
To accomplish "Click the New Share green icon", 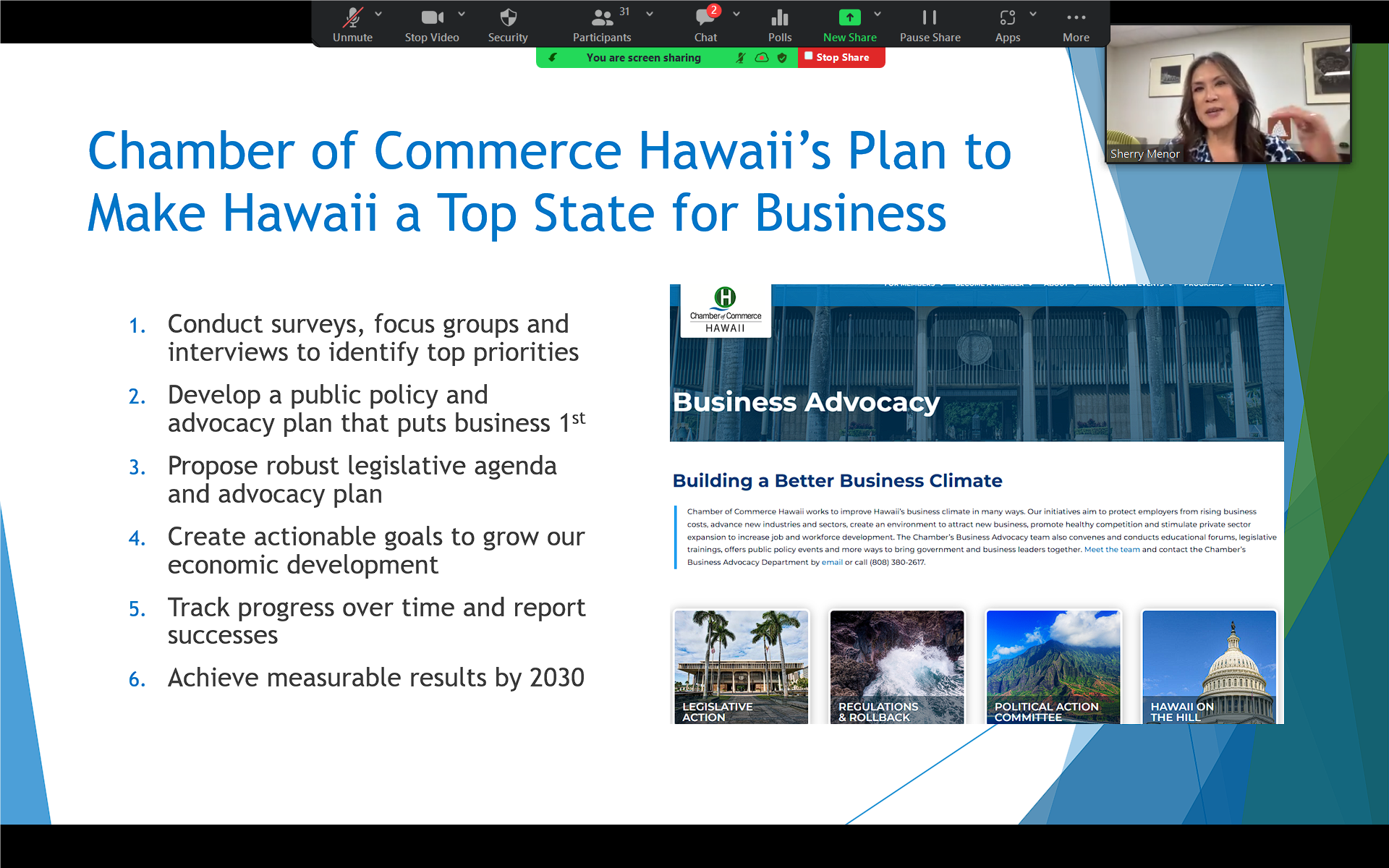I will 849,24.
